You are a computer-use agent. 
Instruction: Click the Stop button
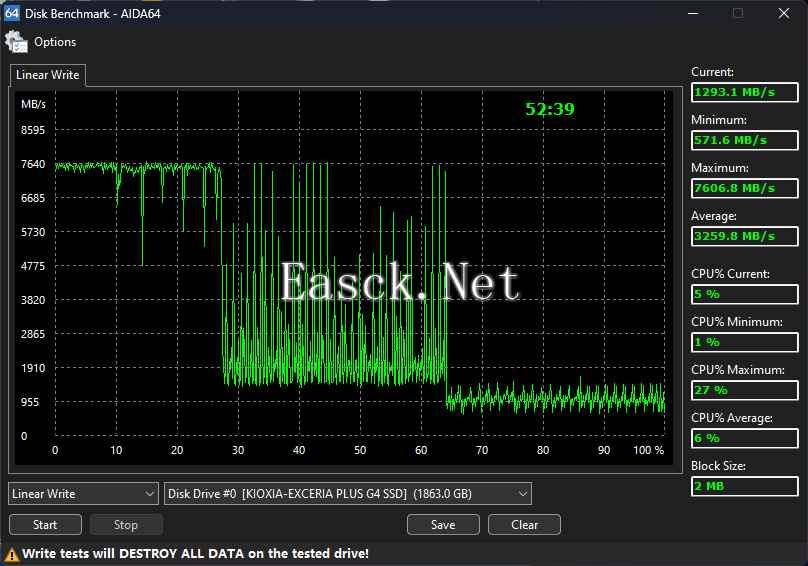tap(126, 525)
